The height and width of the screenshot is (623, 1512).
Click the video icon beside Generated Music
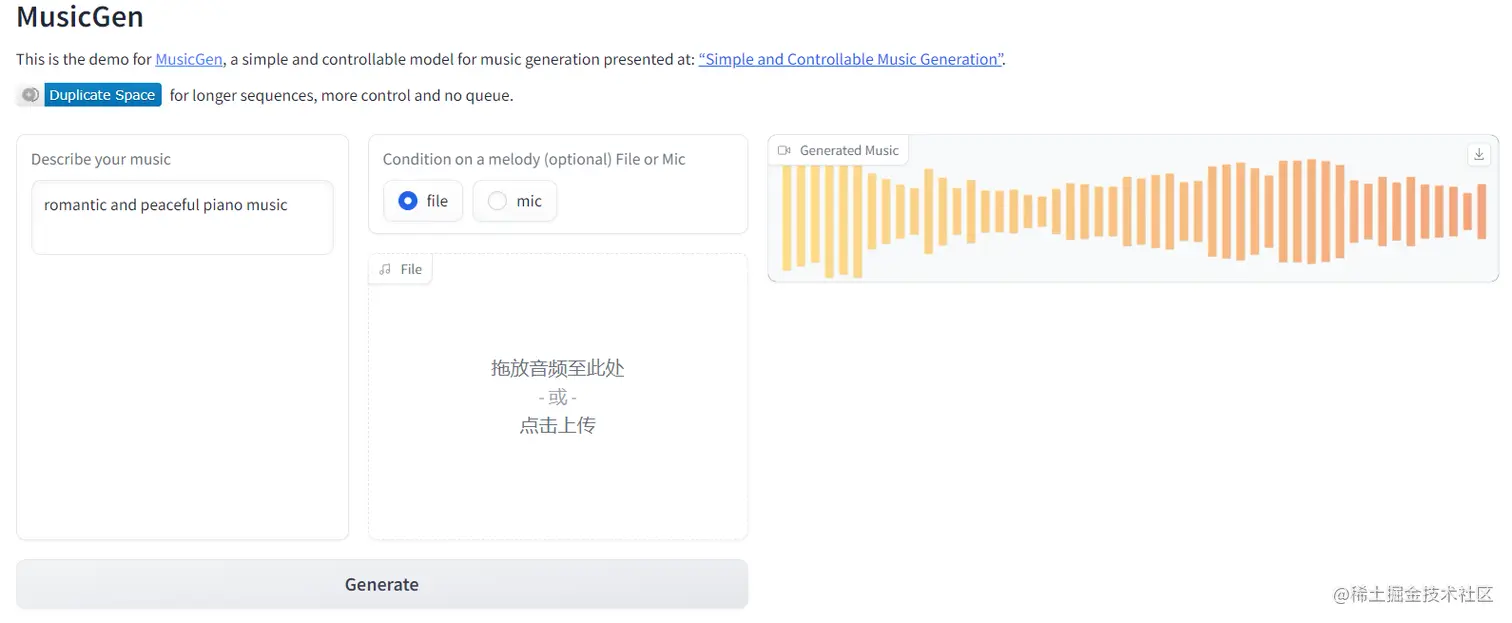pos(784,151)
